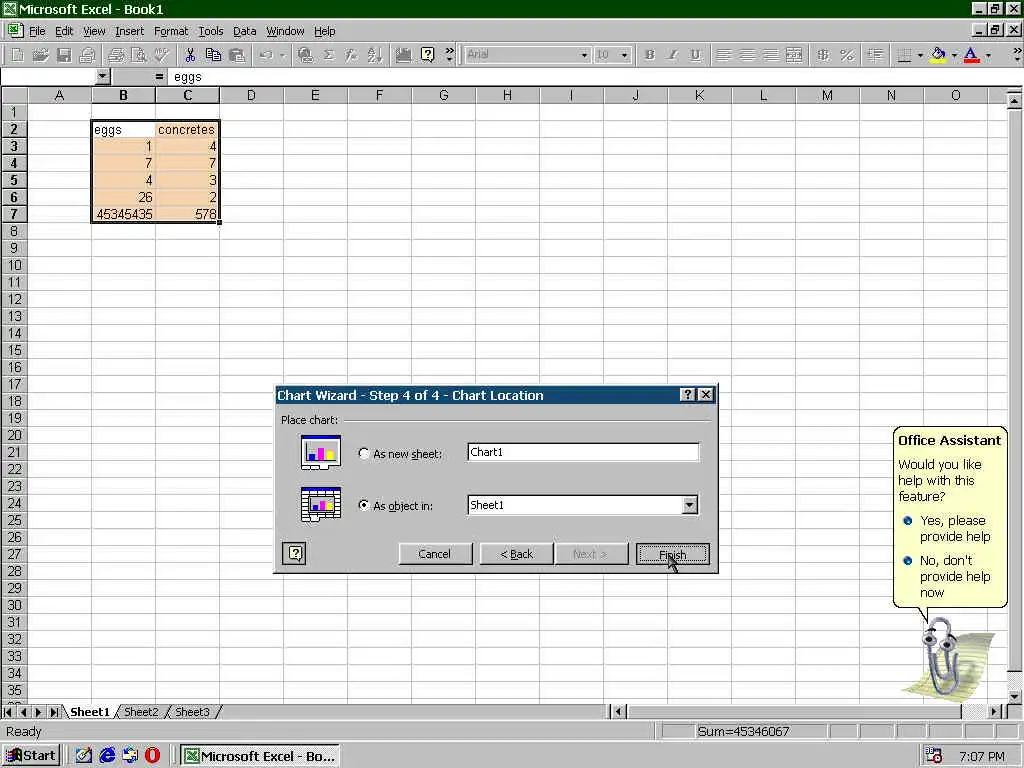Click the Spelling check icon

161,56
